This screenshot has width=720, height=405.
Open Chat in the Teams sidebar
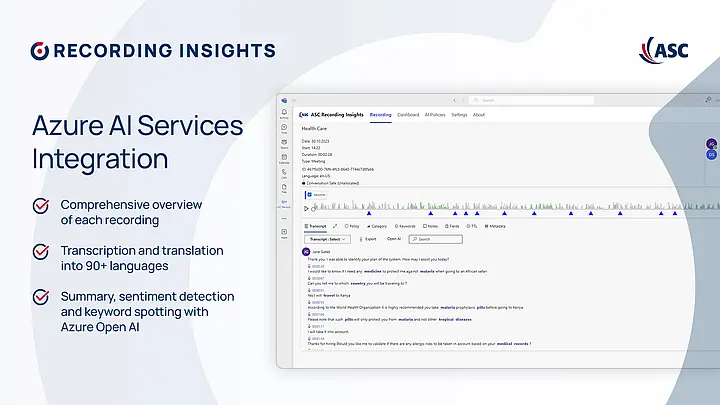tap(285, 128)
